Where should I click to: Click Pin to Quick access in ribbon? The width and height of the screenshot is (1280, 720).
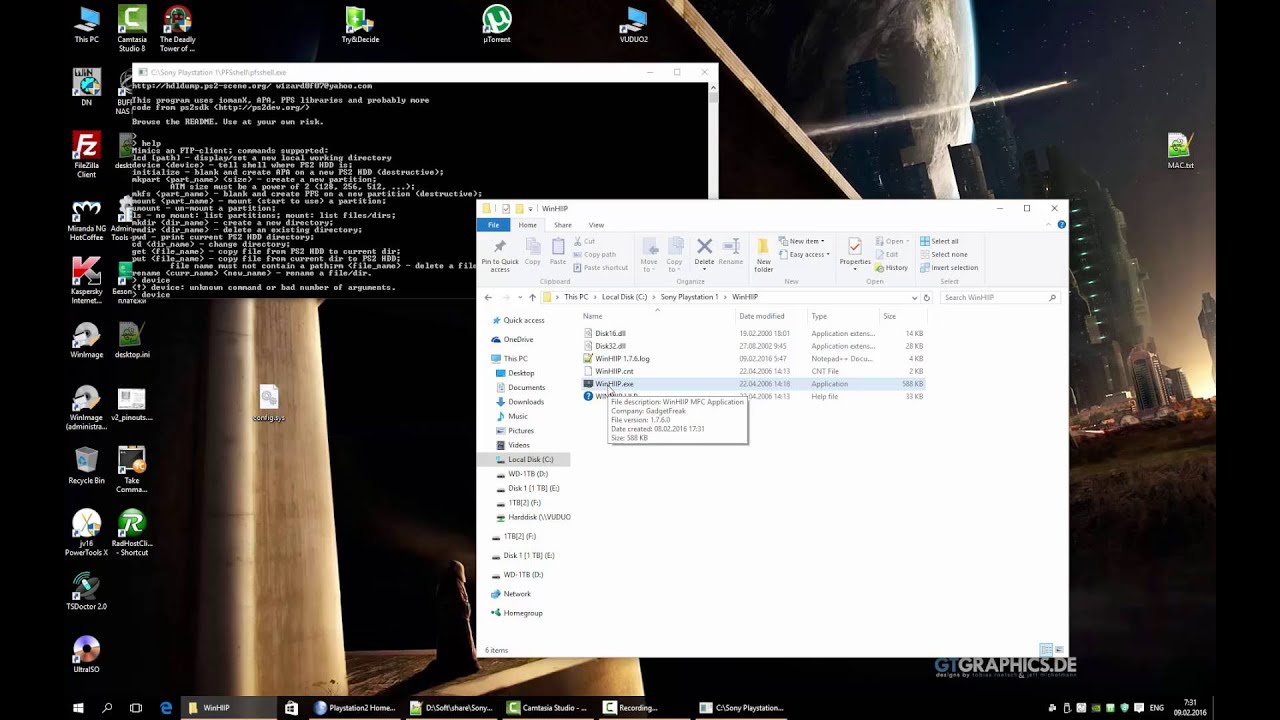click(500, 254)
